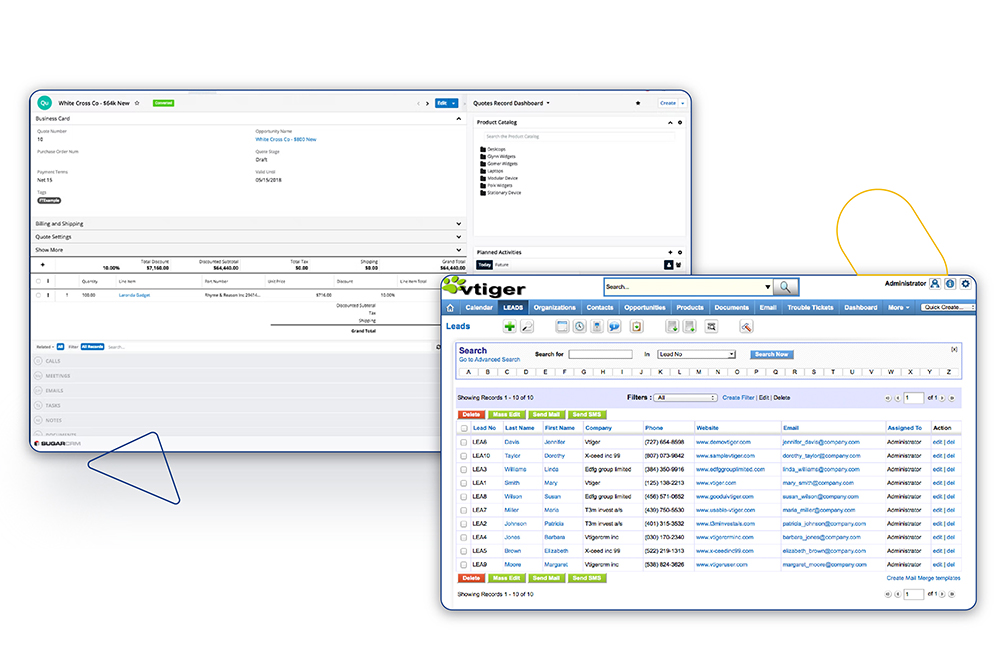This screenshot has width=1000, height=667.
Task: Click the Edit button on SugarCRM quote
Action: pos(442,103)
